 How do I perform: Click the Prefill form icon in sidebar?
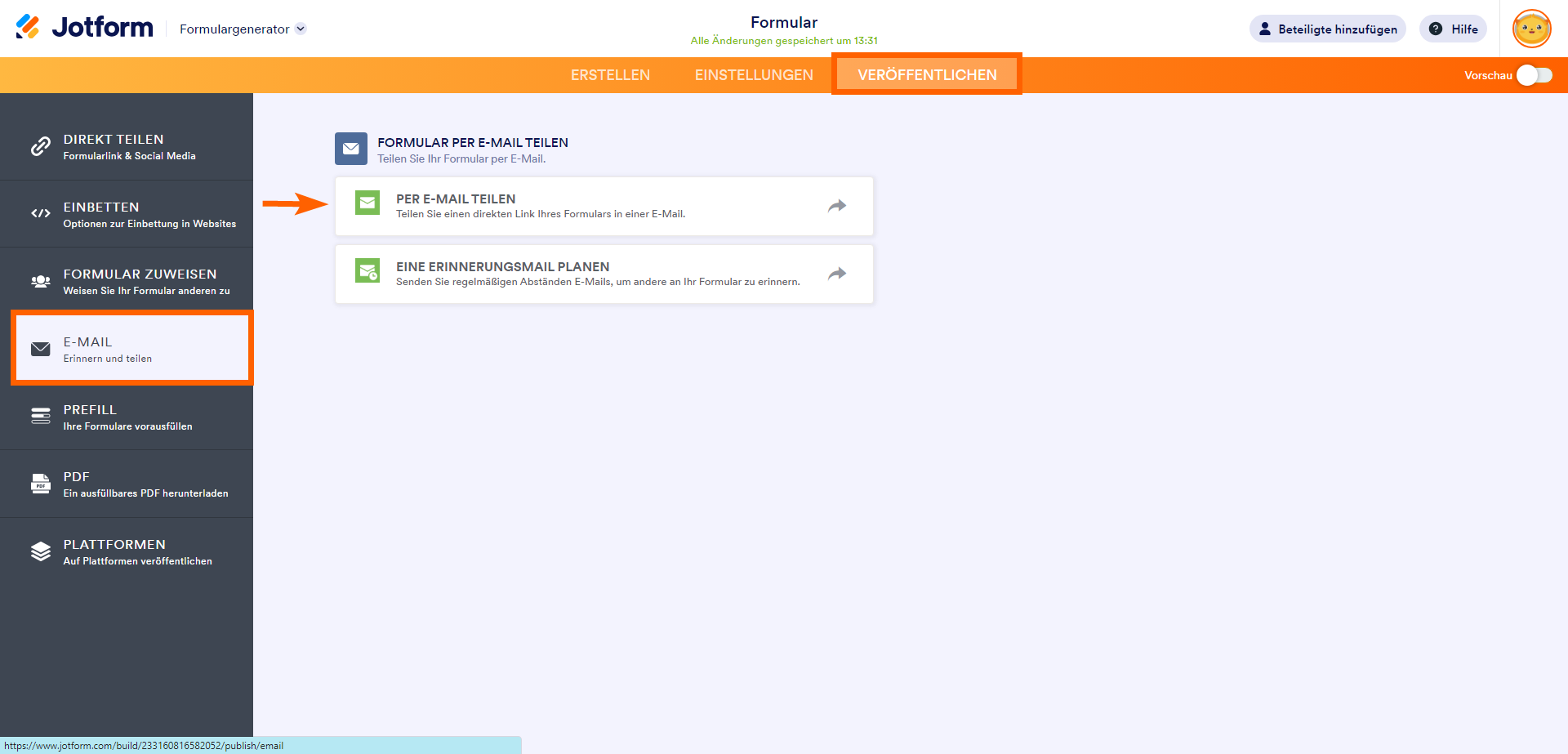point(41,416)
